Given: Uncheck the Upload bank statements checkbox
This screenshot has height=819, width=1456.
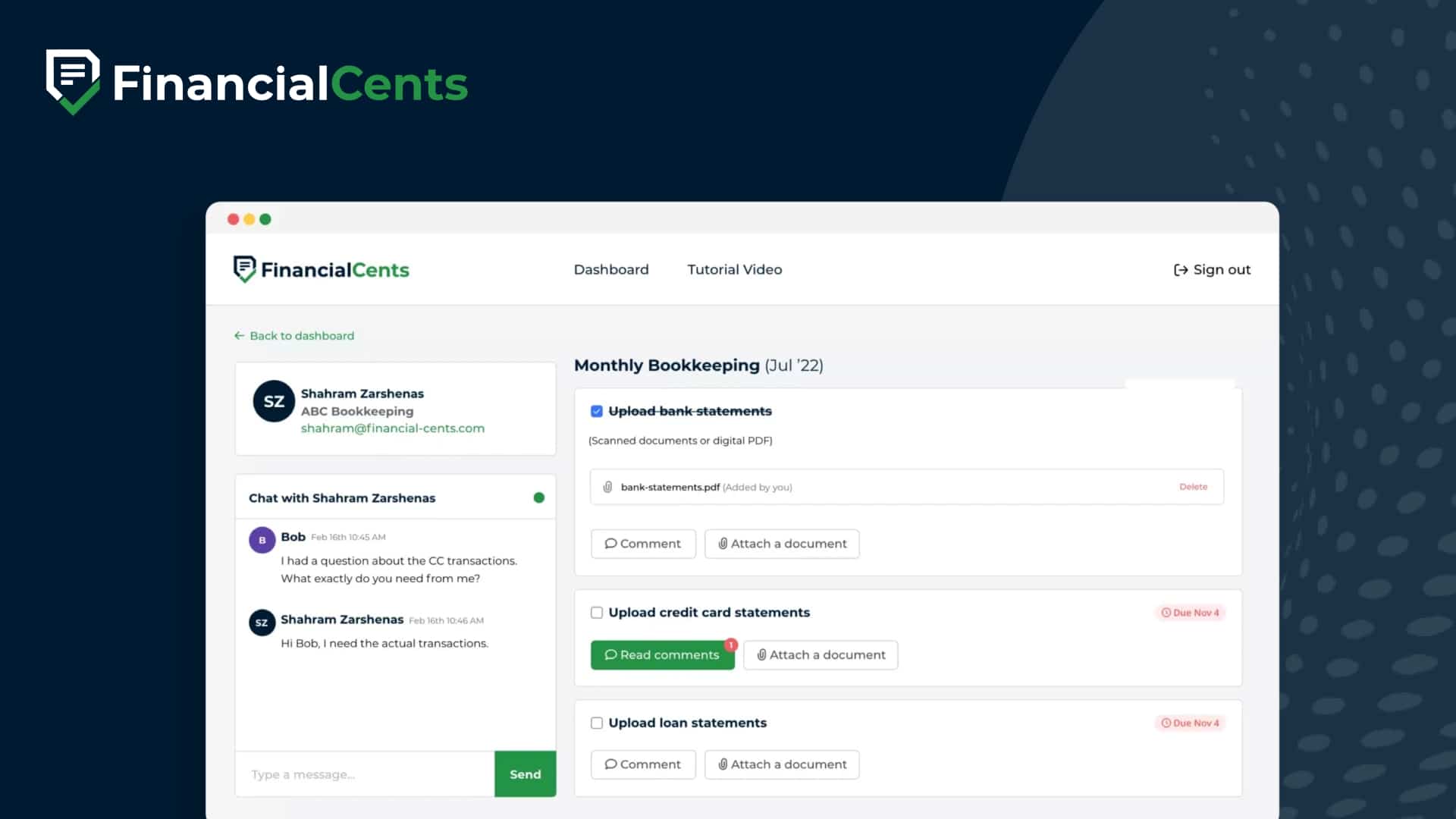Looking at the screenshot, I should (596, 411).
